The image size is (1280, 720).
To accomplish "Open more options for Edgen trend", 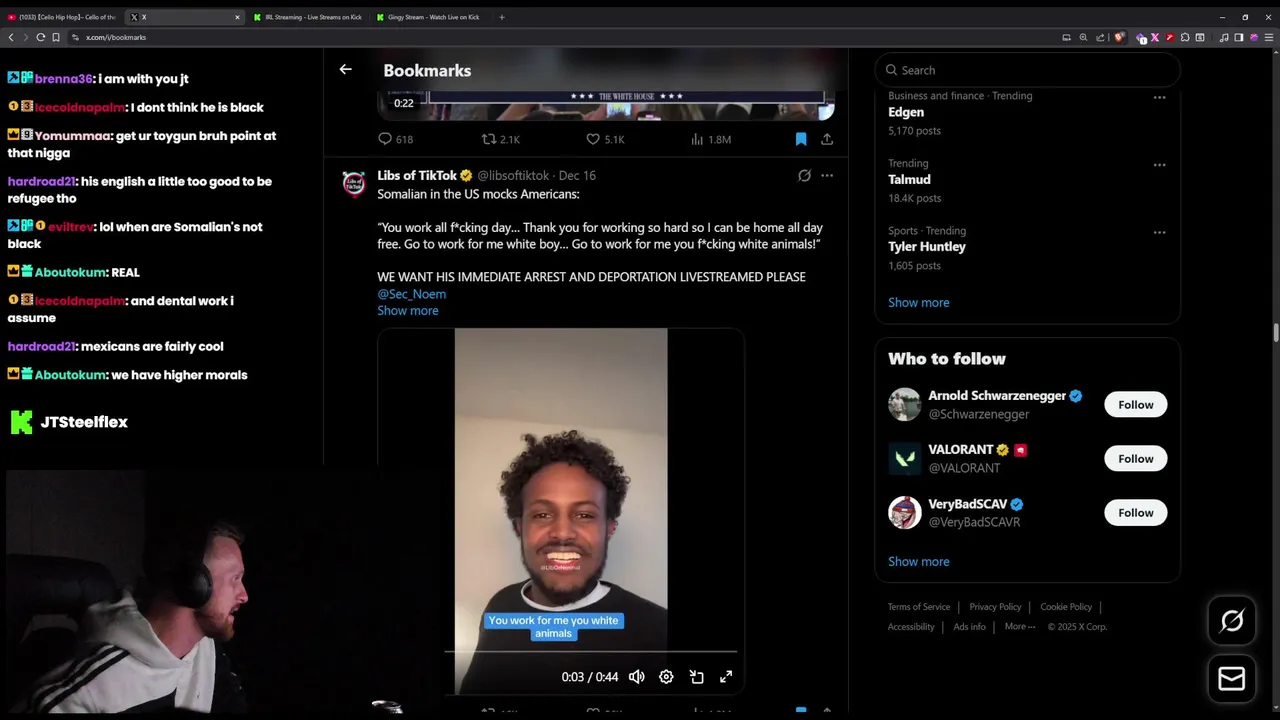I will 1159,97.
